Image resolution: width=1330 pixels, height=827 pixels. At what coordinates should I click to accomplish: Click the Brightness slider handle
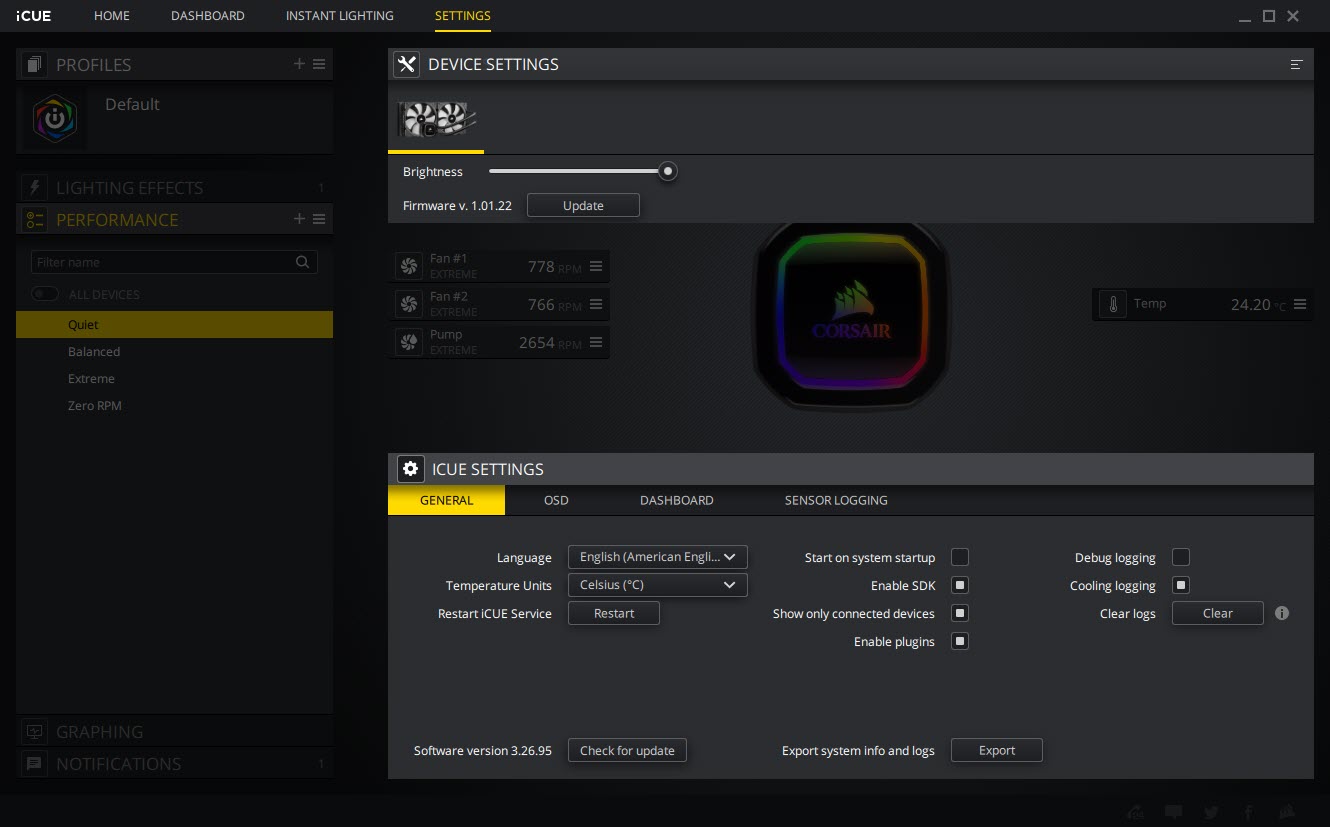coord(668,171)
